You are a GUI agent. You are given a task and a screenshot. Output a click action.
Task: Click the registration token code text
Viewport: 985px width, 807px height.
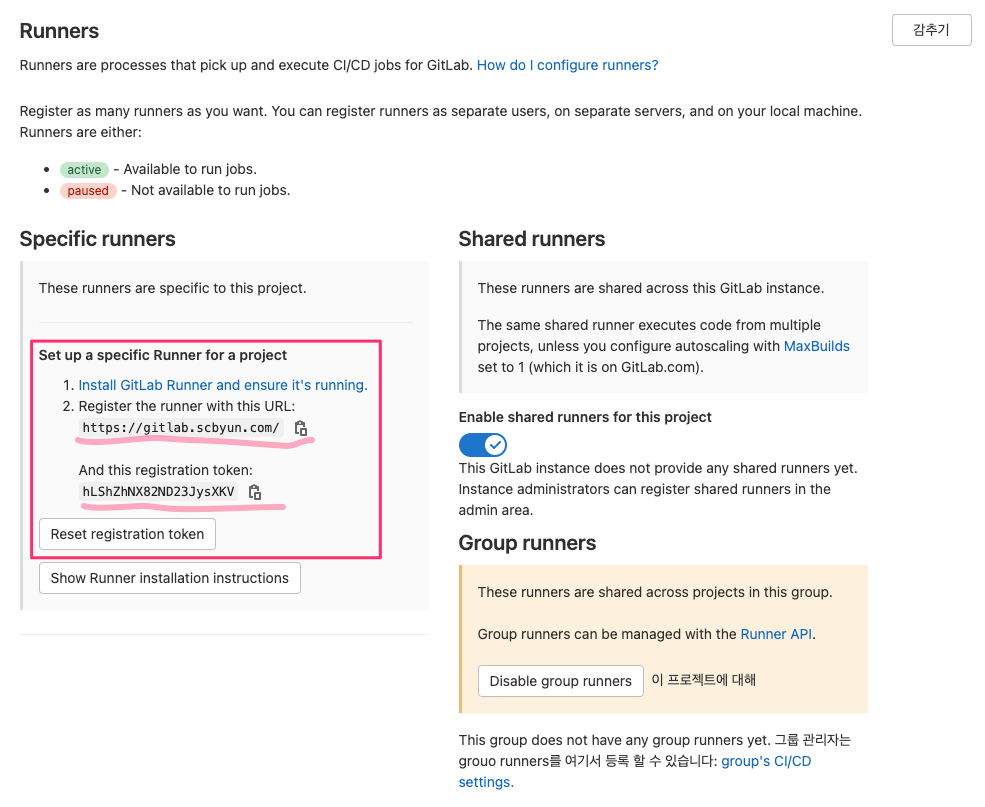pos(158,492)
